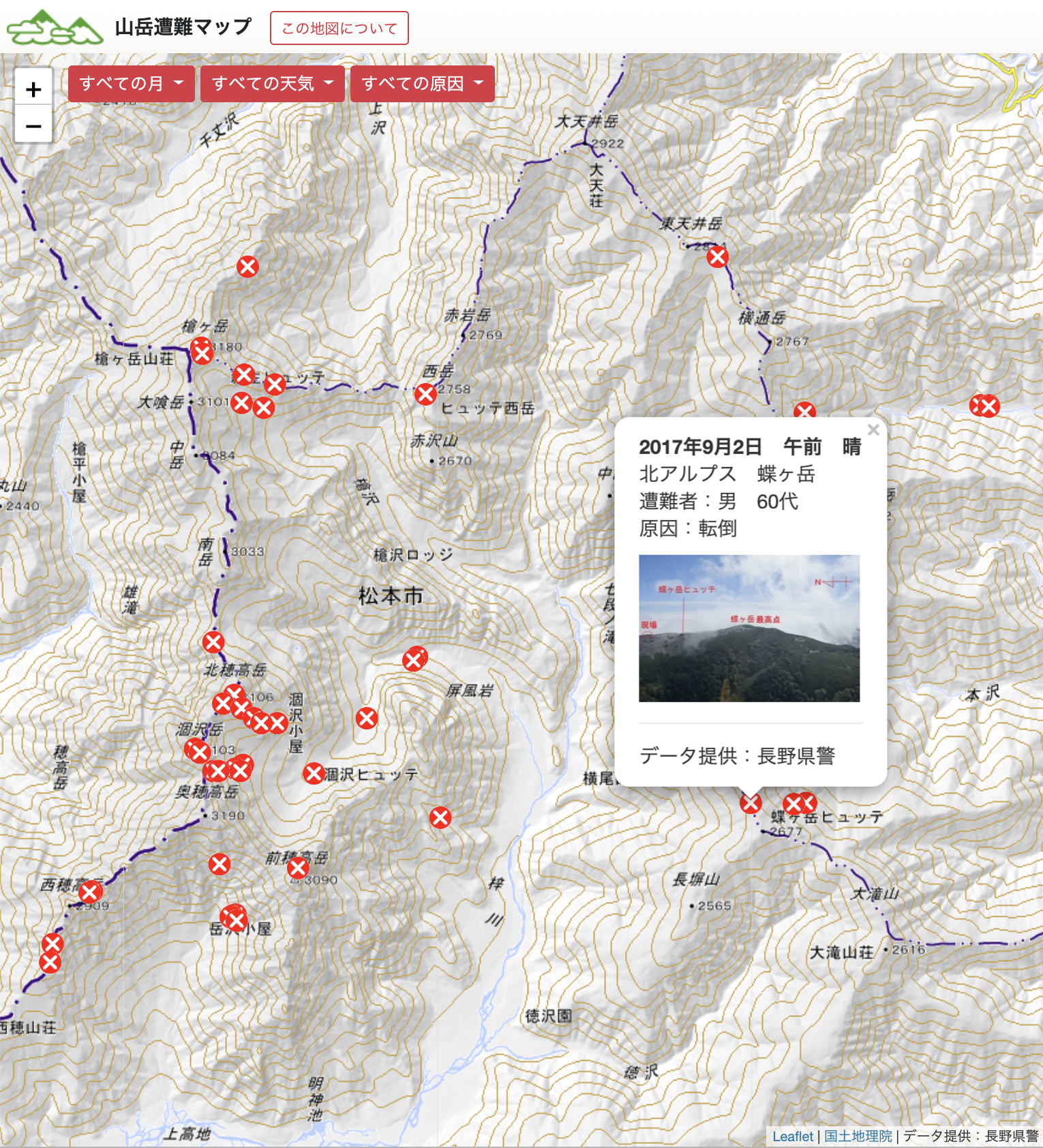The height and width of the screenshot is (1148, 1043).
Task: Click the zoom out minus button
Action: click(x=33, y=126)
